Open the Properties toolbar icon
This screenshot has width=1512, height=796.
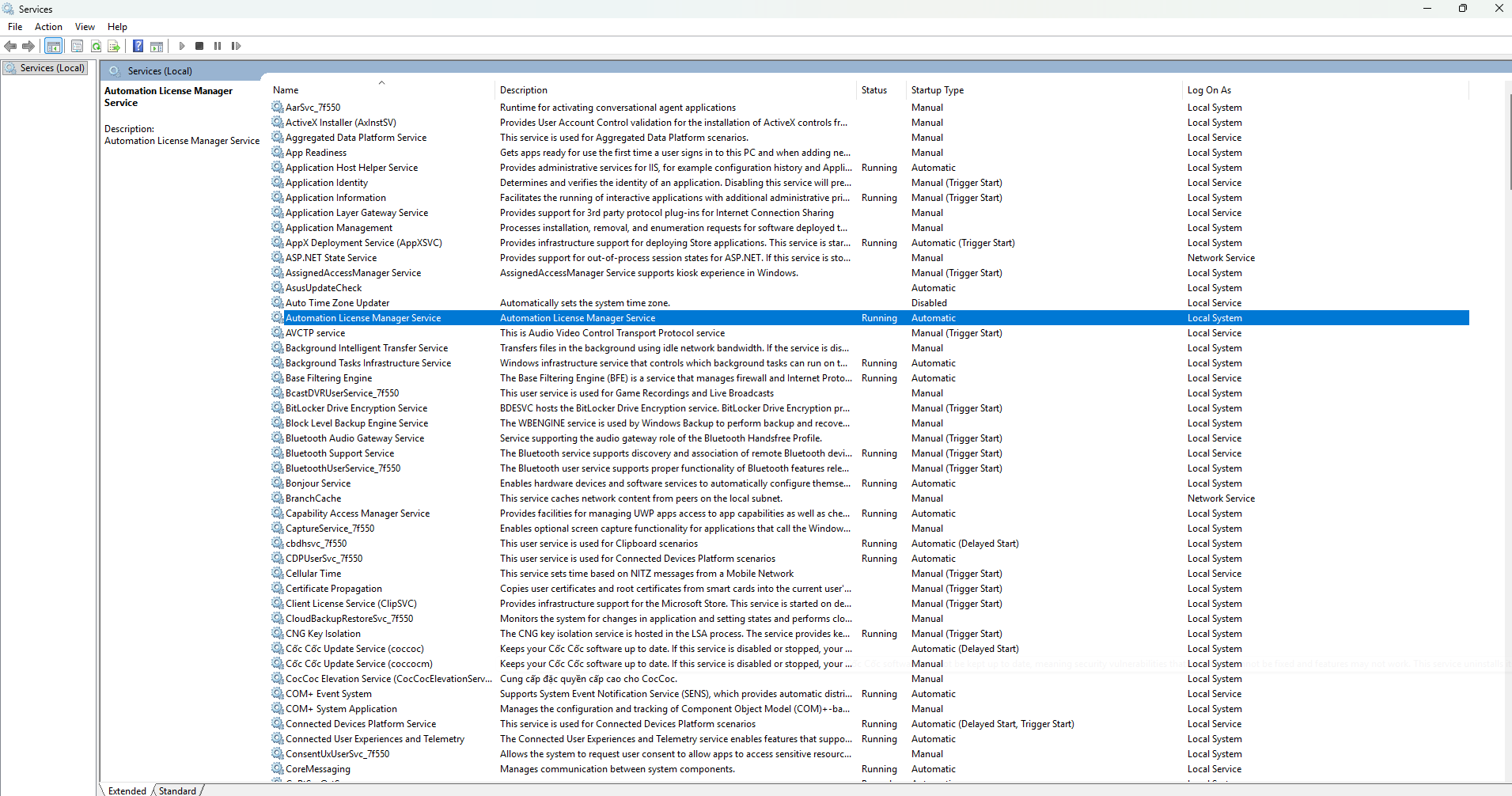77,46
